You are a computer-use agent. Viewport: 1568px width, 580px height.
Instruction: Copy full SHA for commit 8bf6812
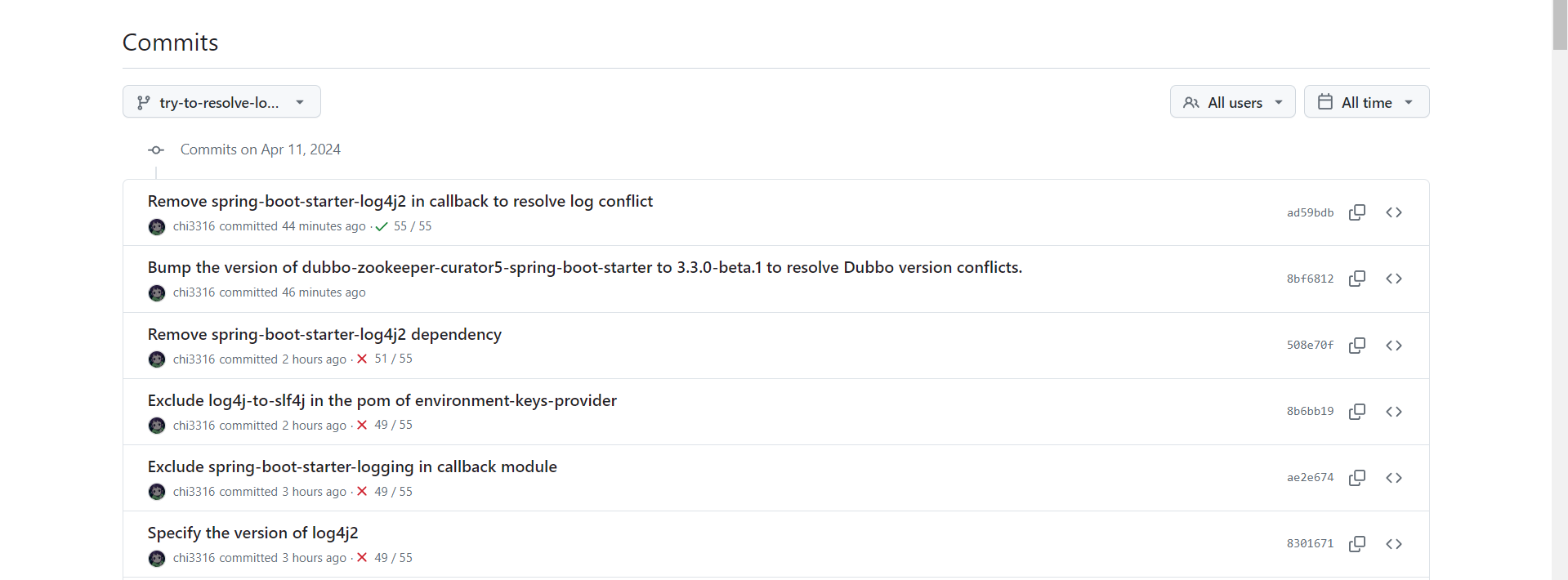coord(1357,279)
